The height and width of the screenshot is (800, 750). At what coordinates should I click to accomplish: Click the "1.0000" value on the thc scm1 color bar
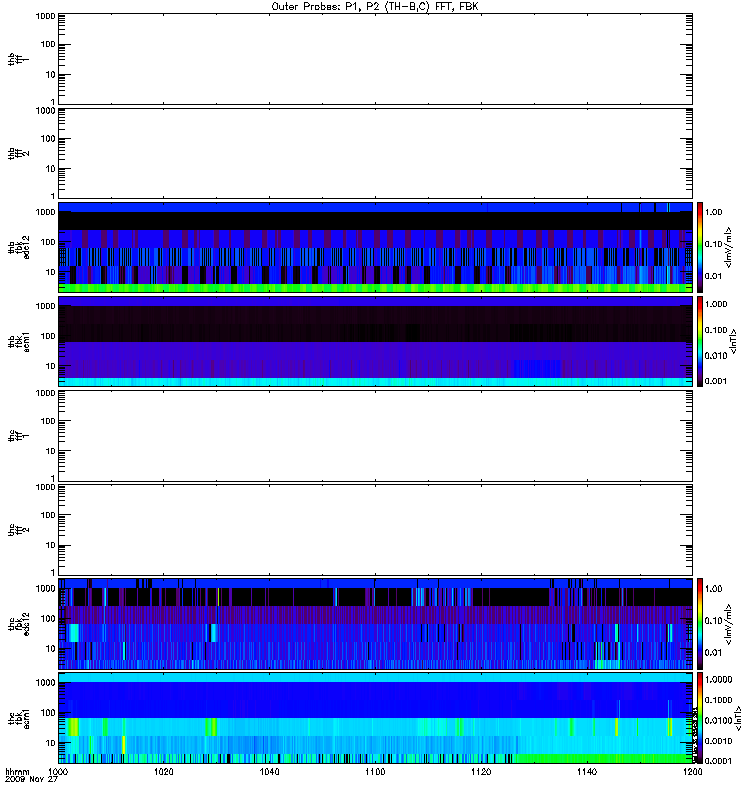click(718, 680)
